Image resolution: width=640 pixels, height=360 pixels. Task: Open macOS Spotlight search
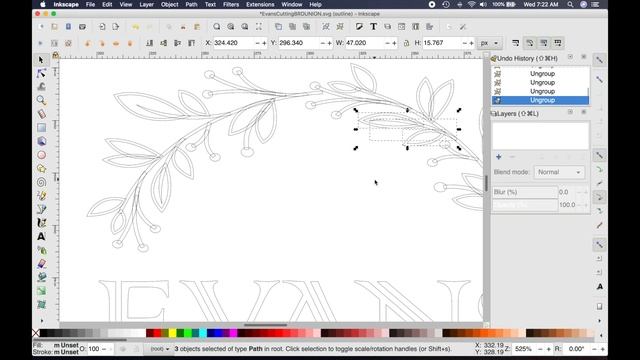[x=570, y=4]
